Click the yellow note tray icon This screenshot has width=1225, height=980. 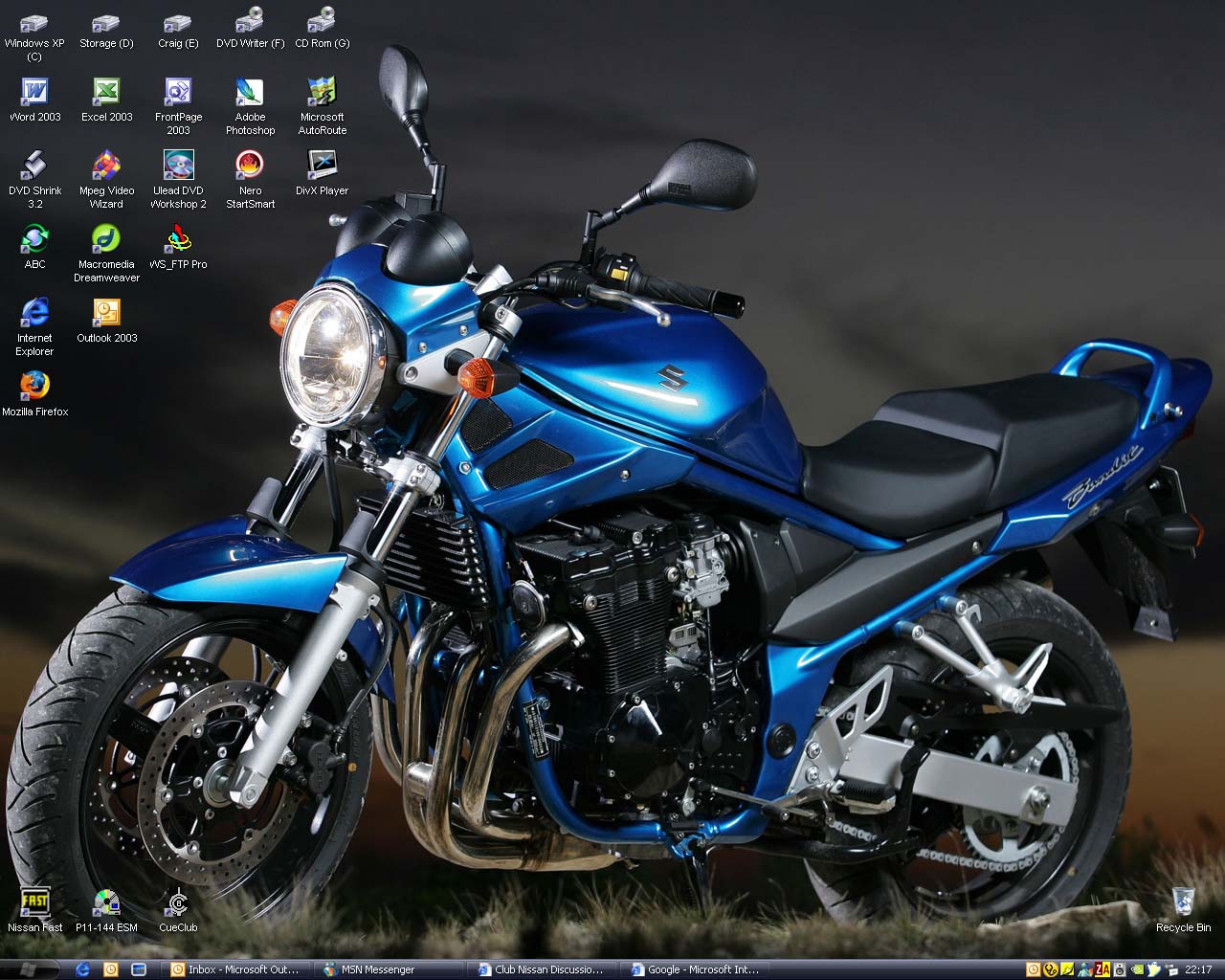click(1067, 969)
